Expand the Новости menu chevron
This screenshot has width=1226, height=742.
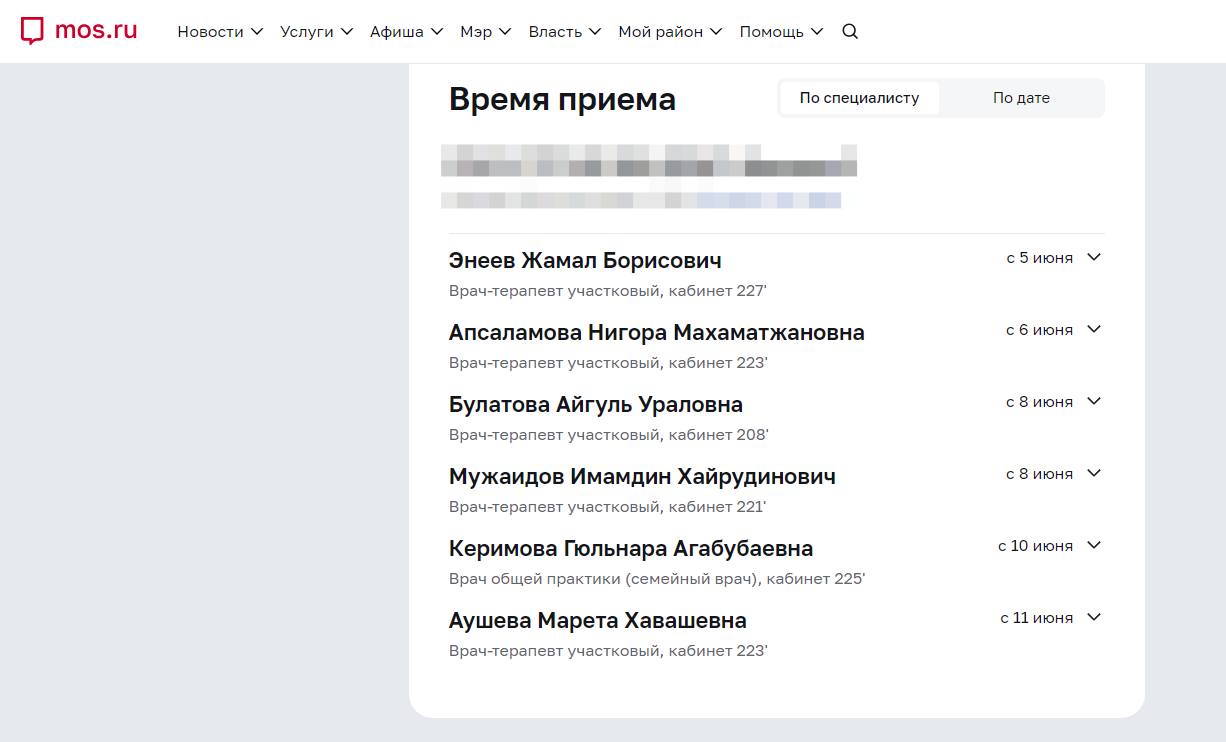pos(260,31)
